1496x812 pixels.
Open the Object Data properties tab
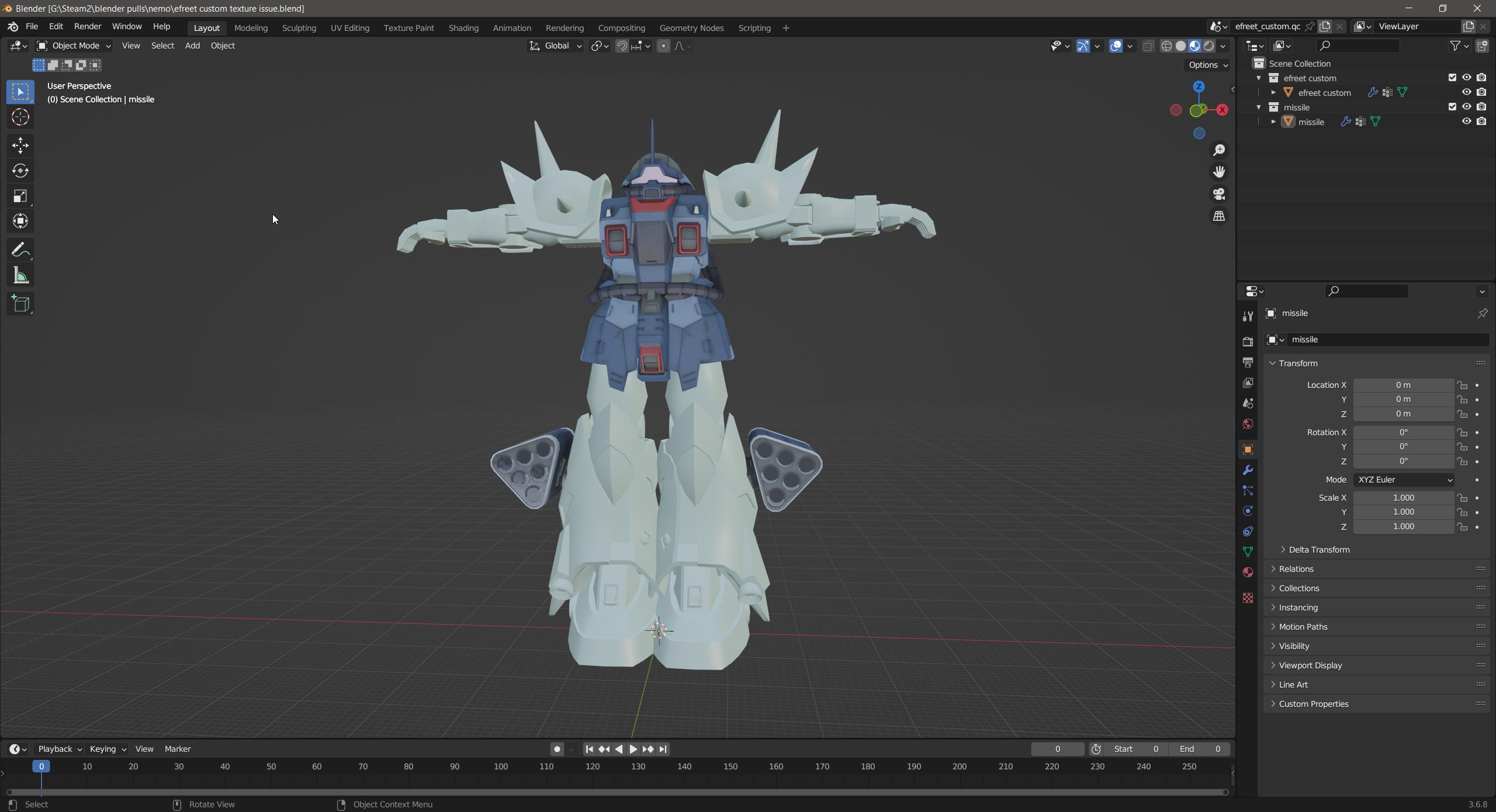[1248, 552]
